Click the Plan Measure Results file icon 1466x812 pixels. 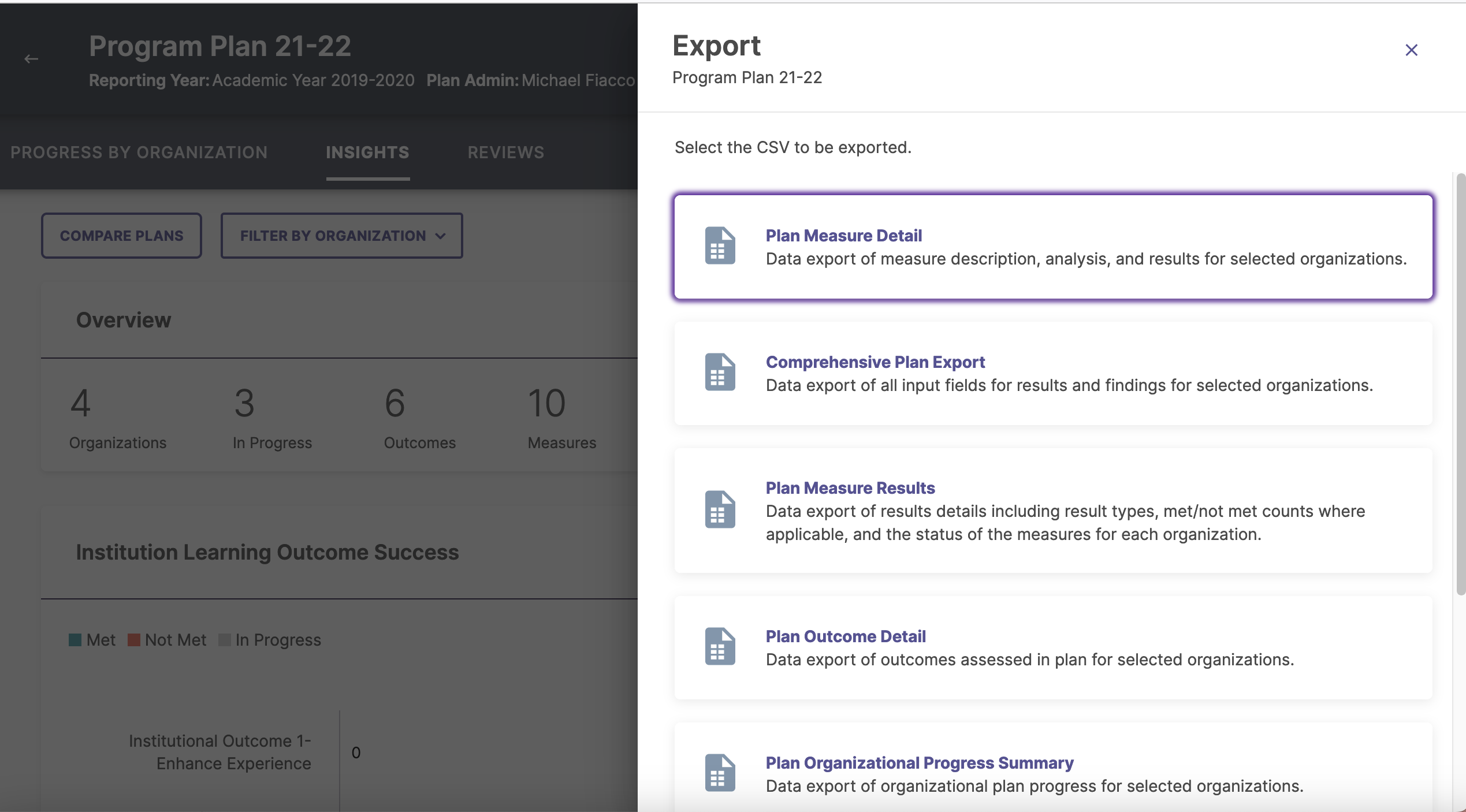(720, 510)
